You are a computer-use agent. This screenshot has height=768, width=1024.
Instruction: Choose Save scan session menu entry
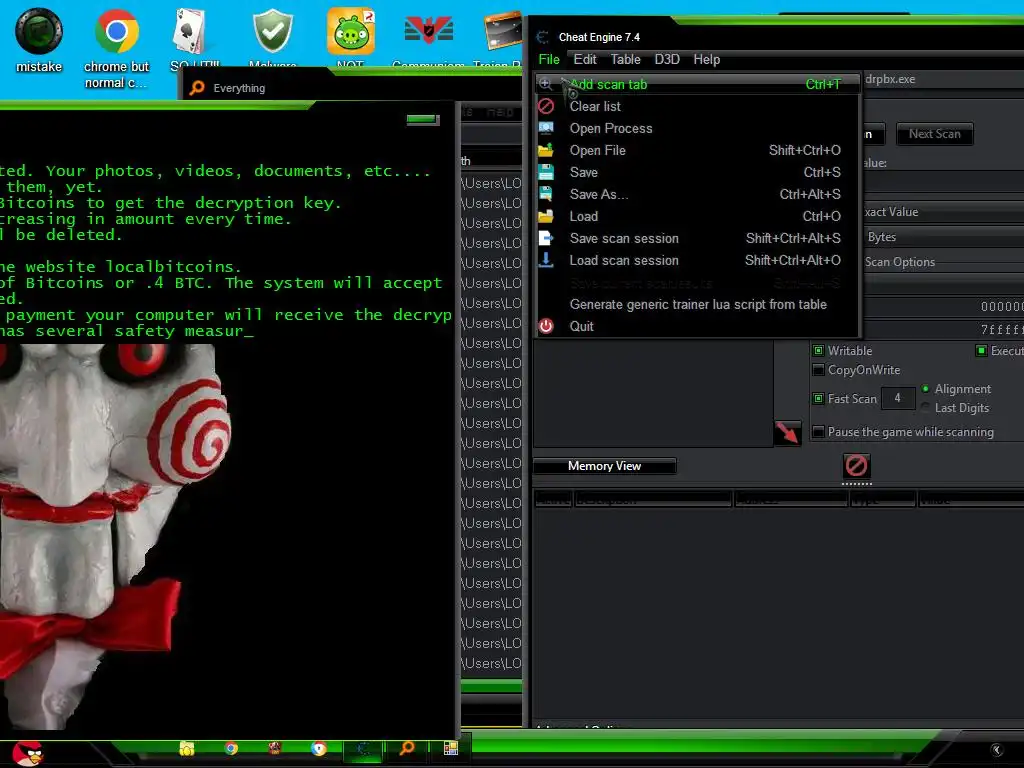[x=697, y=238]
